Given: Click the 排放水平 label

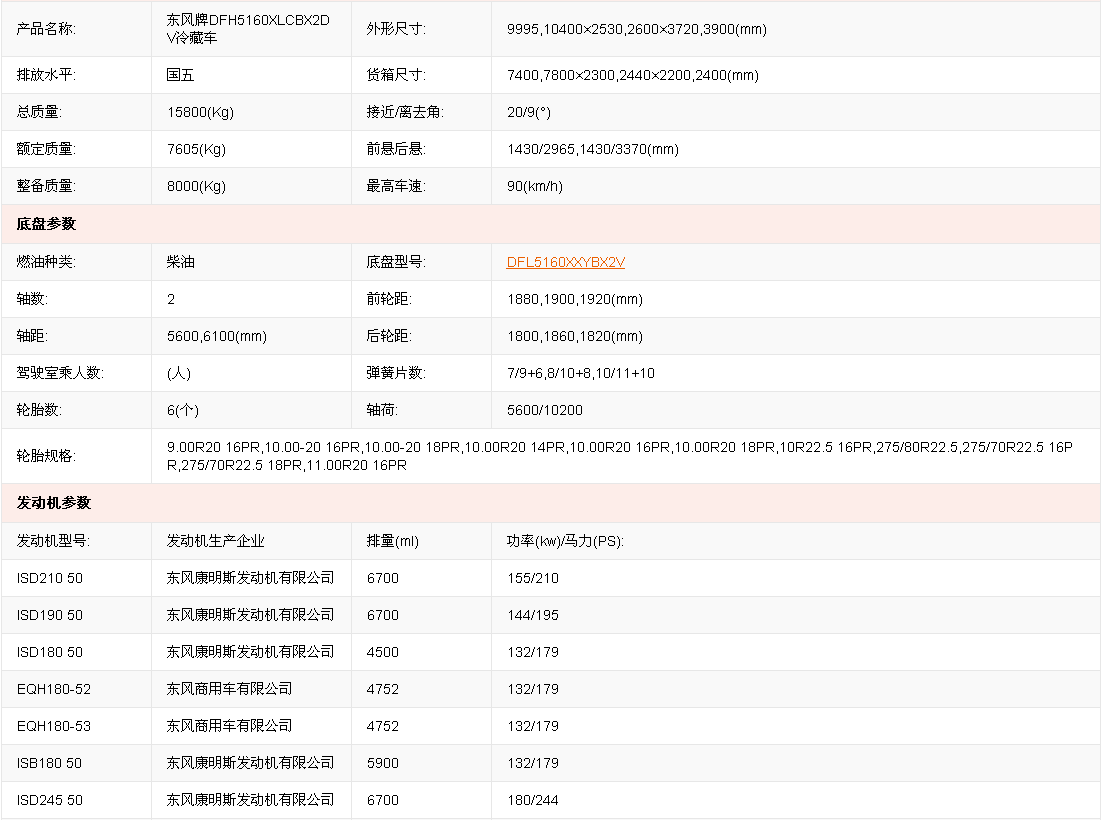Looking at the screenshot, I should (x=46, y=74).
